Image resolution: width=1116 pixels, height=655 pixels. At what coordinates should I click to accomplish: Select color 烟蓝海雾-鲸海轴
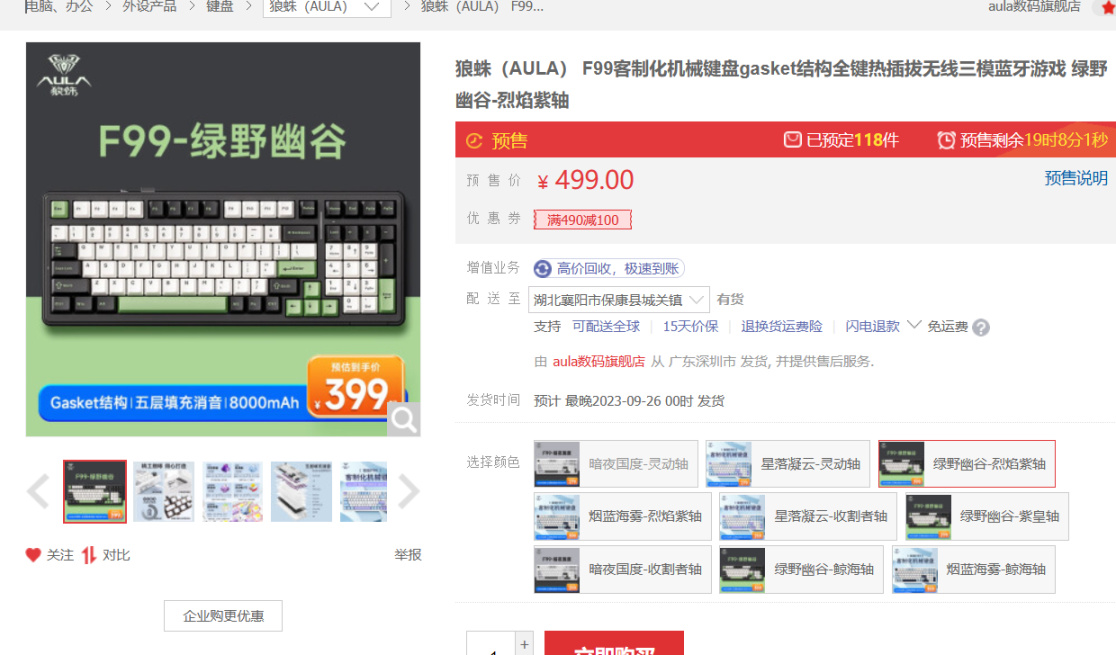click(973, 570)
